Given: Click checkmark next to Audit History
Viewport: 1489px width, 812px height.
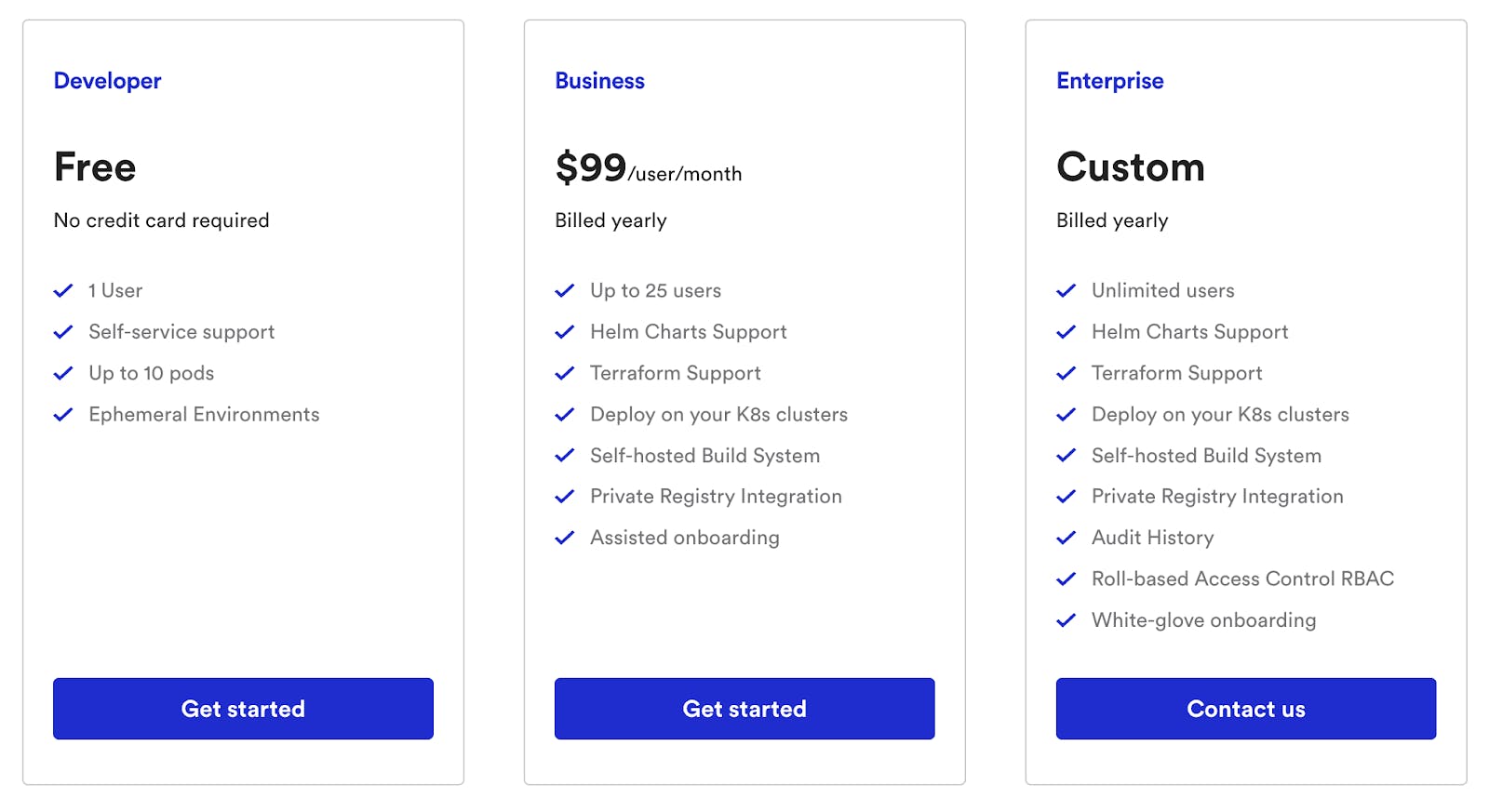Looking at the screenshot, I should (1066, 539).
